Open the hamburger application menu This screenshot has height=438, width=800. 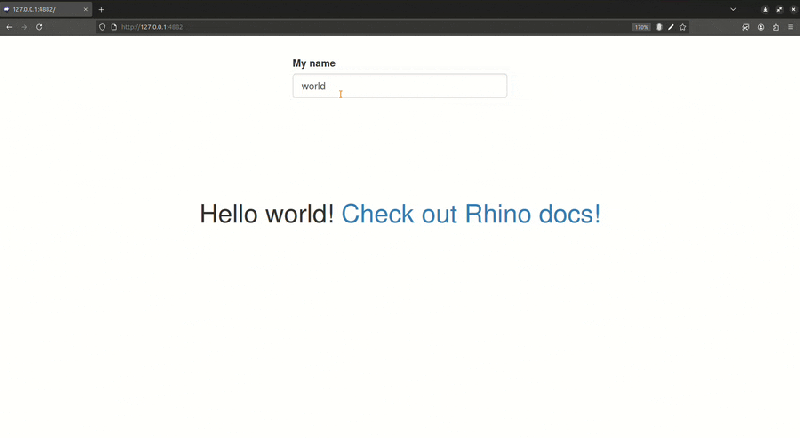[x=791, y=27]
